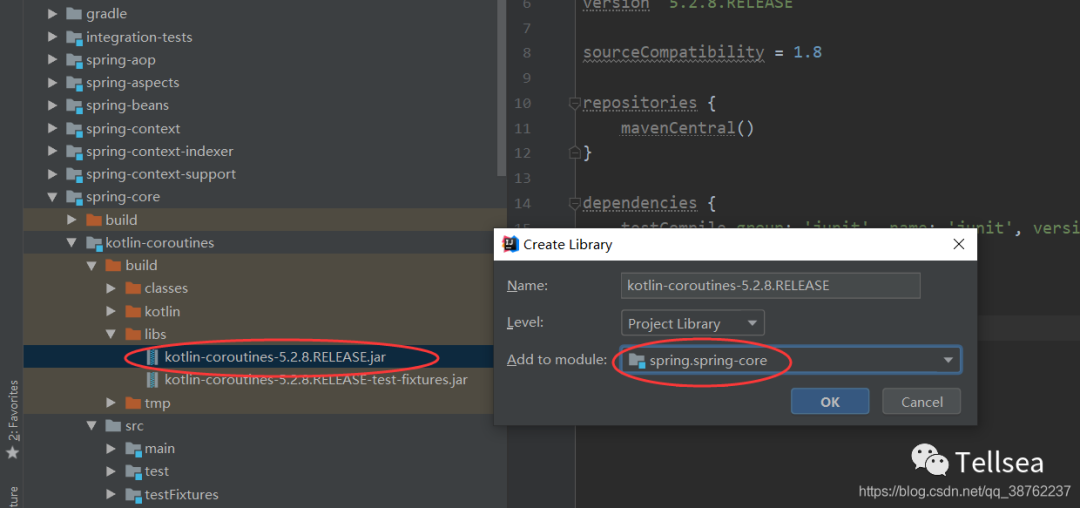The width and height of the screenshot is (1080, 508).
Task: Select the spring-context tree item
Action: pyautogui.click(x=133, y=129)
